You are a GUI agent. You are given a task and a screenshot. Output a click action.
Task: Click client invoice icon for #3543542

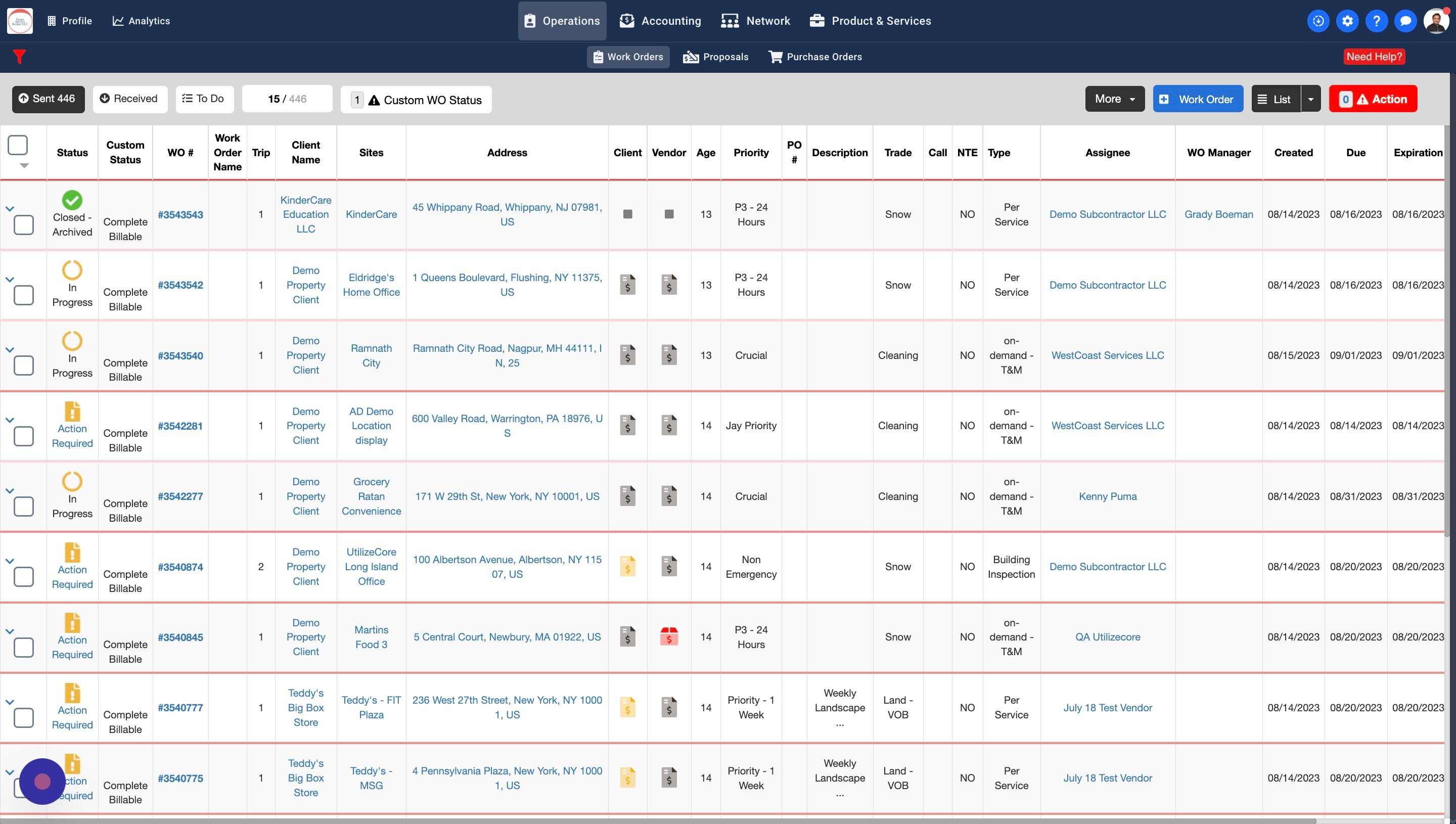[627, 285]
